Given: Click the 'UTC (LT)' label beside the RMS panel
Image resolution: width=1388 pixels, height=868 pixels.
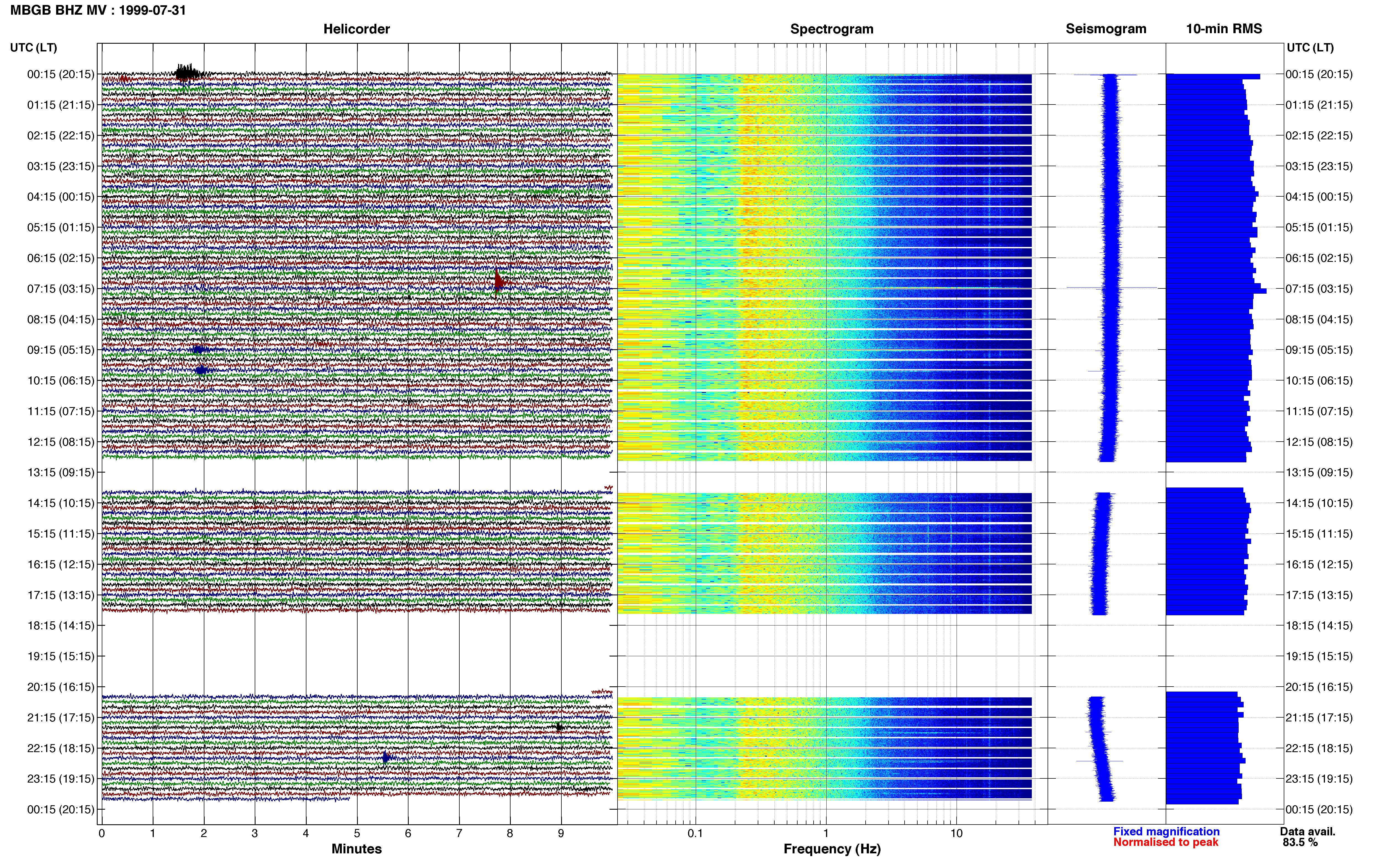Looking at the screenshot, I should [1311, 48].
